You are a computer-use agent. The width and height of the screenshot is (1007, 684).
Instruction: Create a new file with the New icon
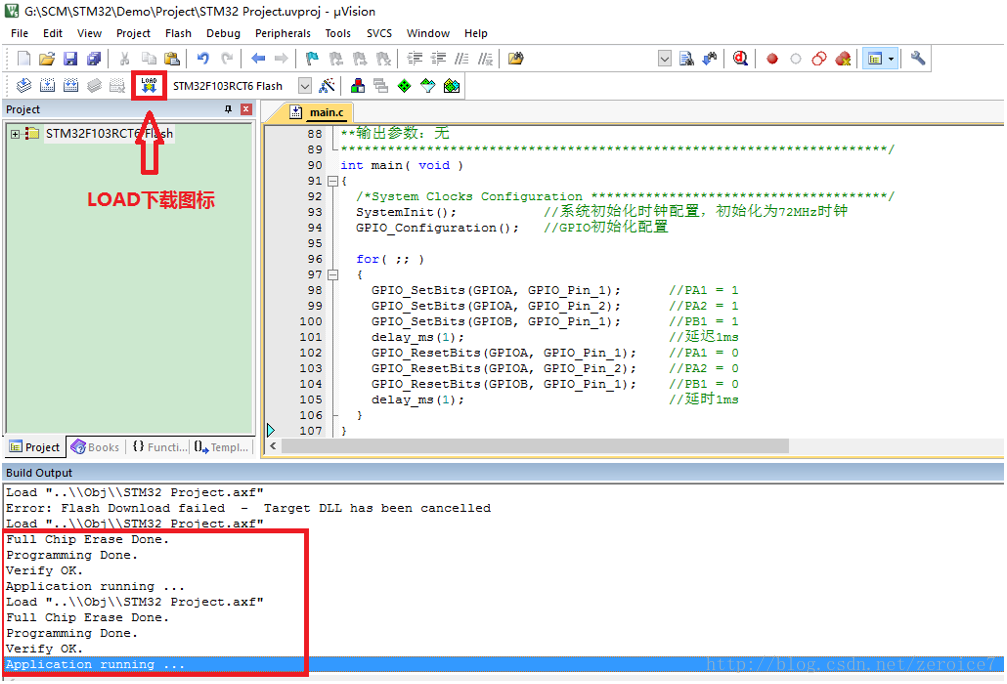[x=24, y=59]
